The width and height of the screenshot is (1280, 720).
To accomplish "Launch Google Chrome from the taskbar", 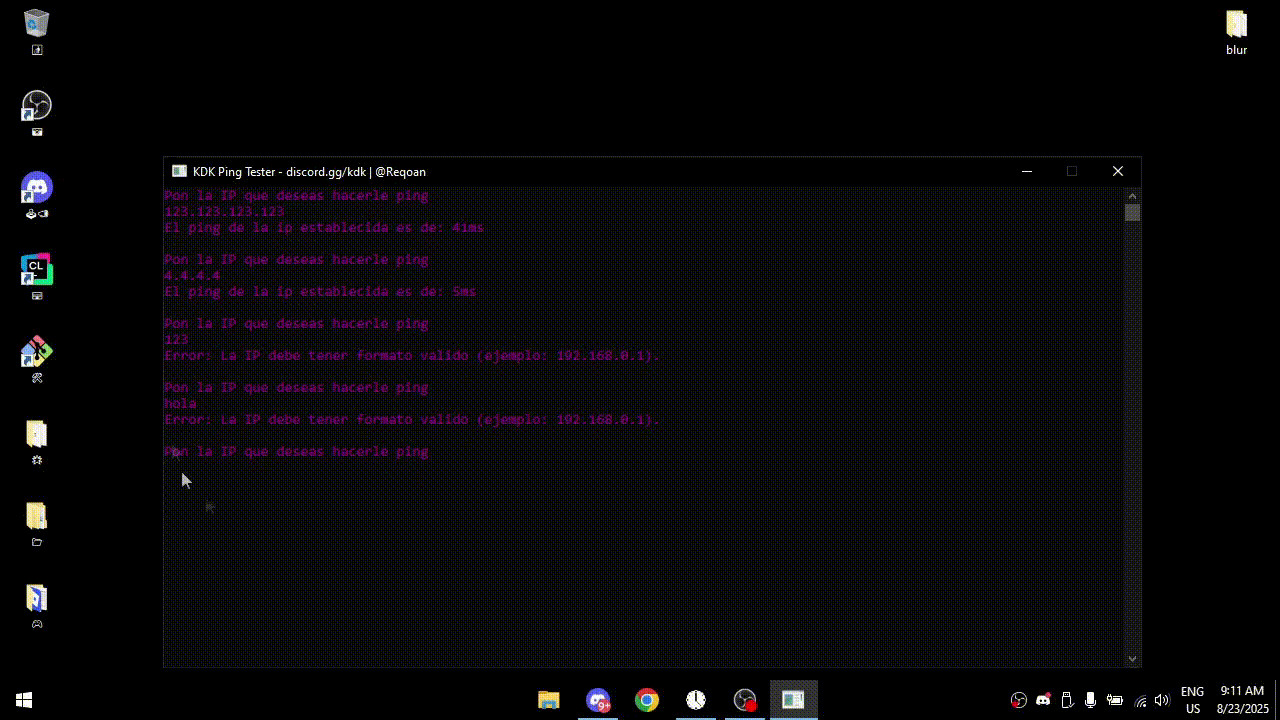I will (647, 700).
